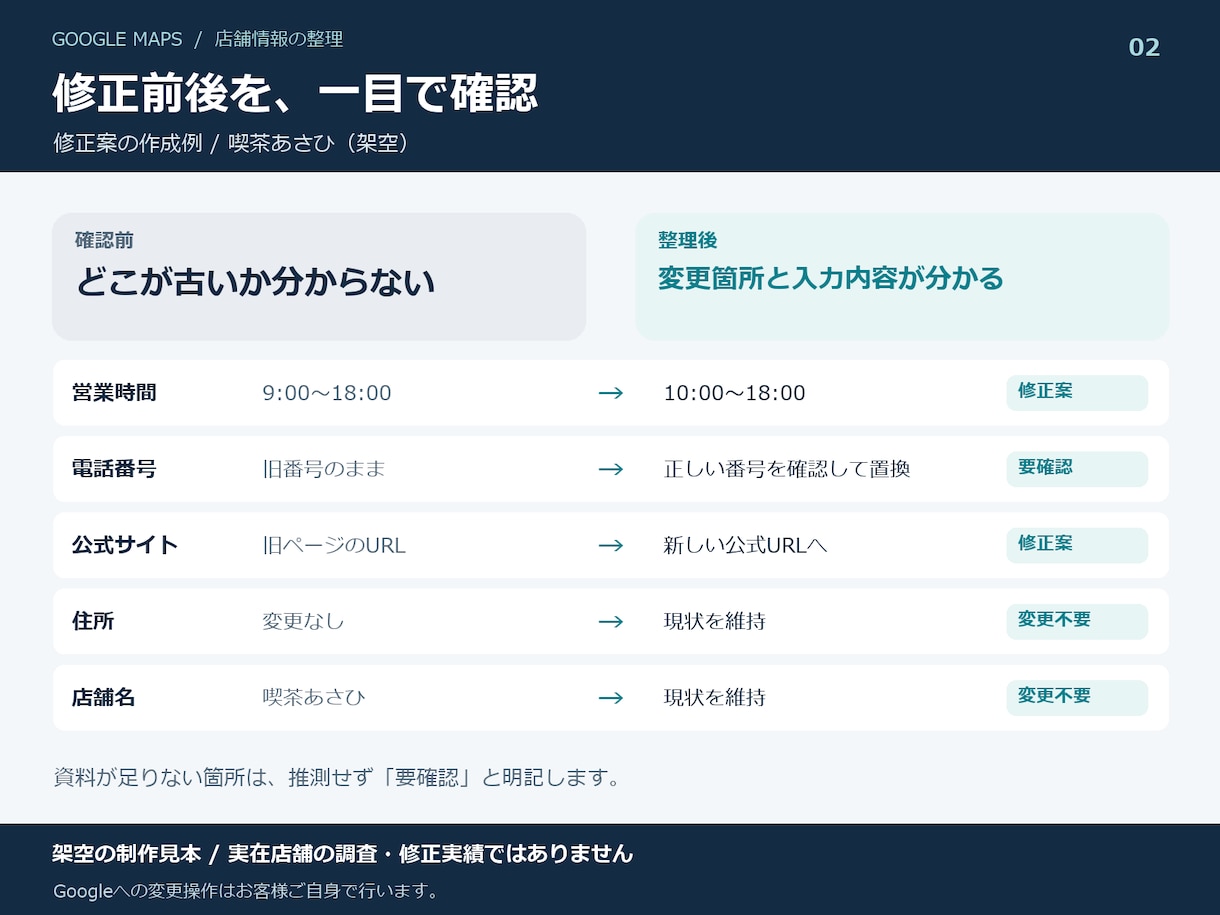Click the 変更不要 badge in 住所 row
The image size is (1220, 915).
1077,620
